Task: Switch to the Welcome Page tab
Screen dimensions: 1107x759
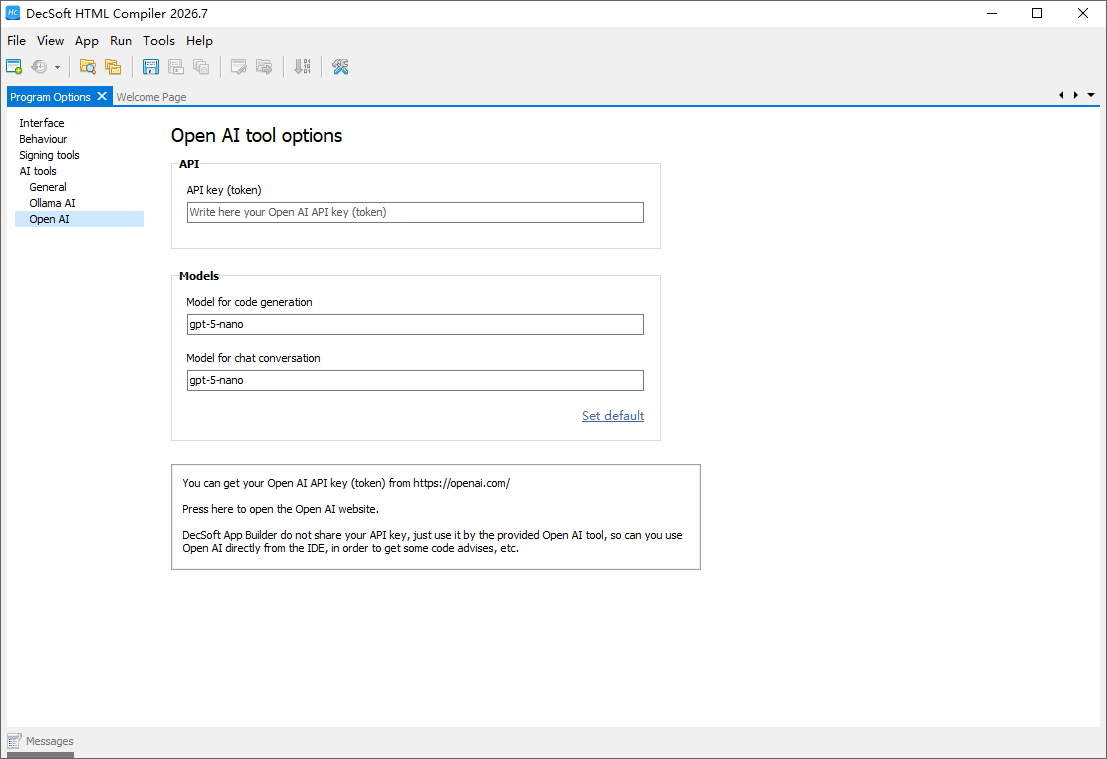Action: tap(151, 97)
